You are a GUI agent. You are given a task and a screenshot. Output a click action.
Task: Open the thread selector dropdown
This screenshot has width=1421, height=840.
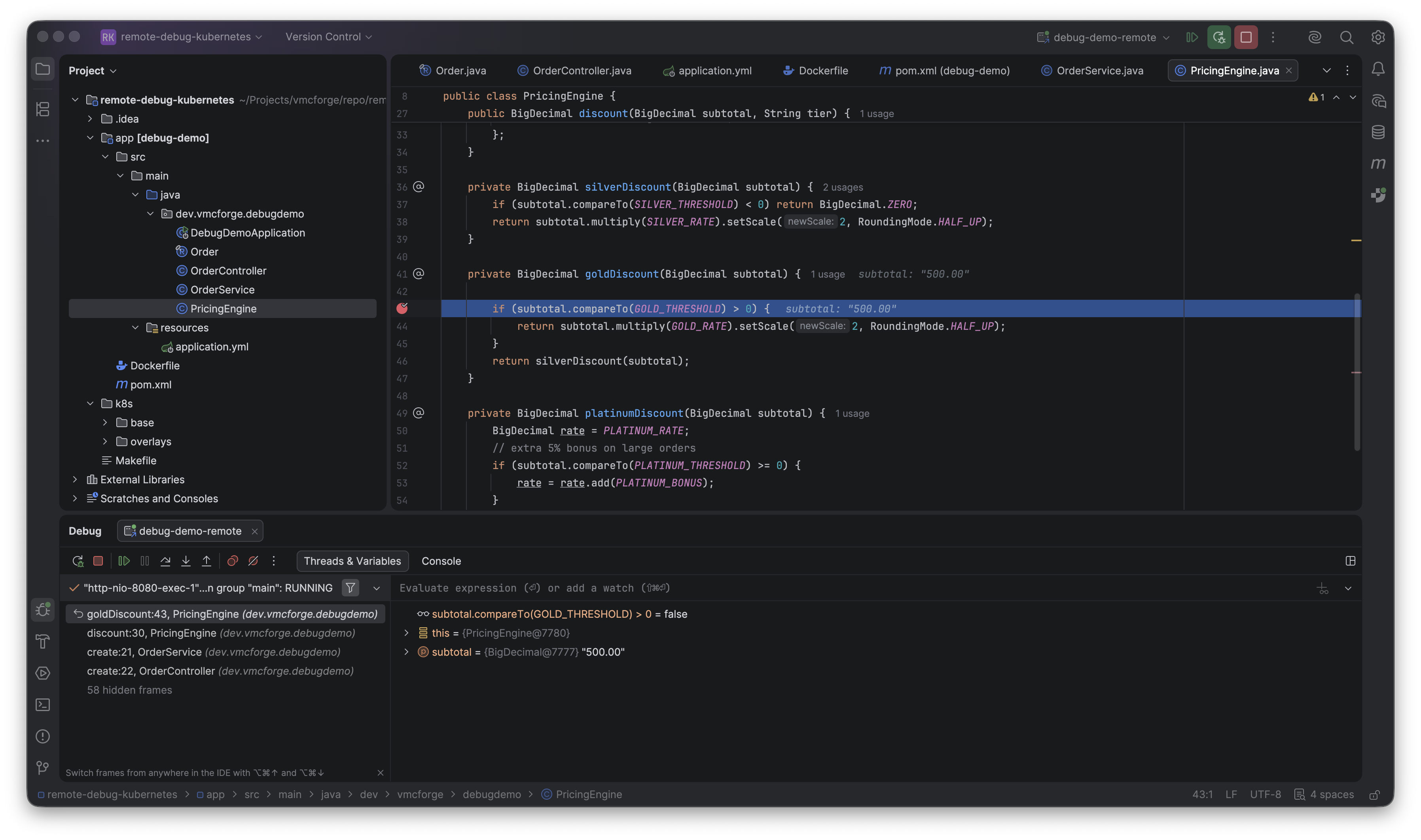click(377, 588)
